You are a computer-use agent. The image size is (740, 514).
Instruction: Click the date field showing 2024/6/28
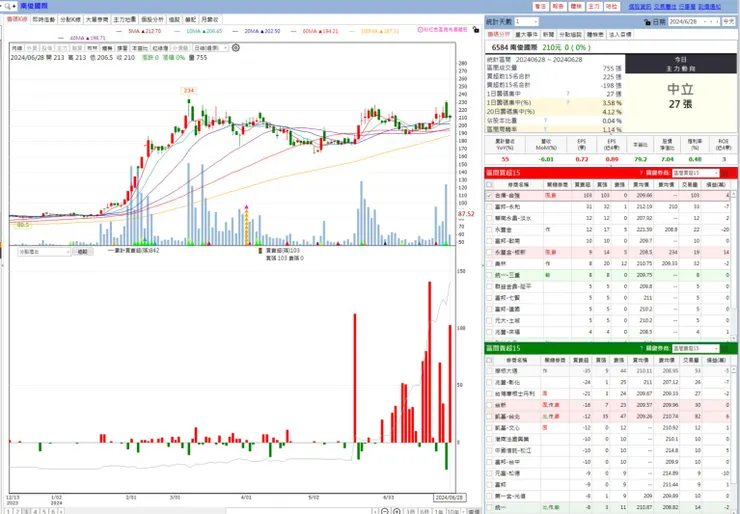(686, 22)
